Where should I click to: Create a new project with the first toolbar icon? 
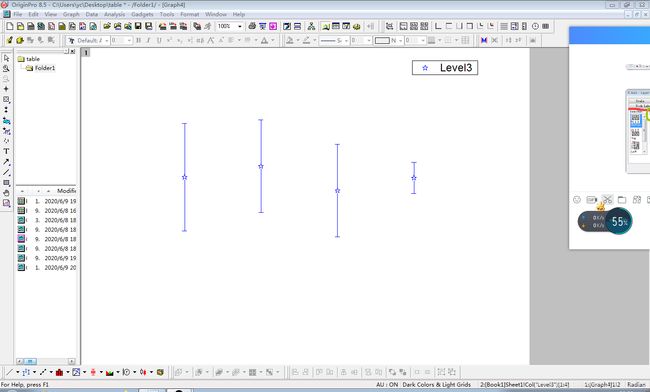tap(10, 26)
